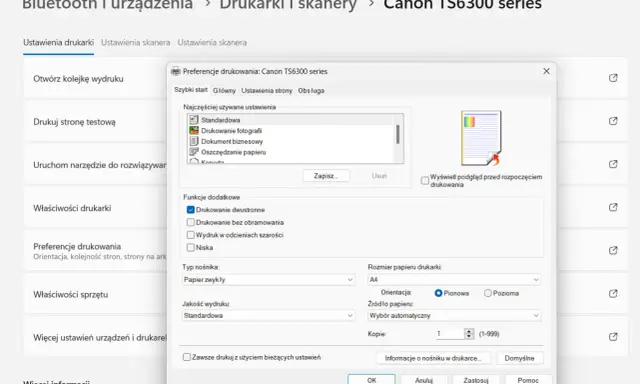Open external link icon for Uruchom narzędzie row
The image size is (640, 384).
(x=613, y=164)
